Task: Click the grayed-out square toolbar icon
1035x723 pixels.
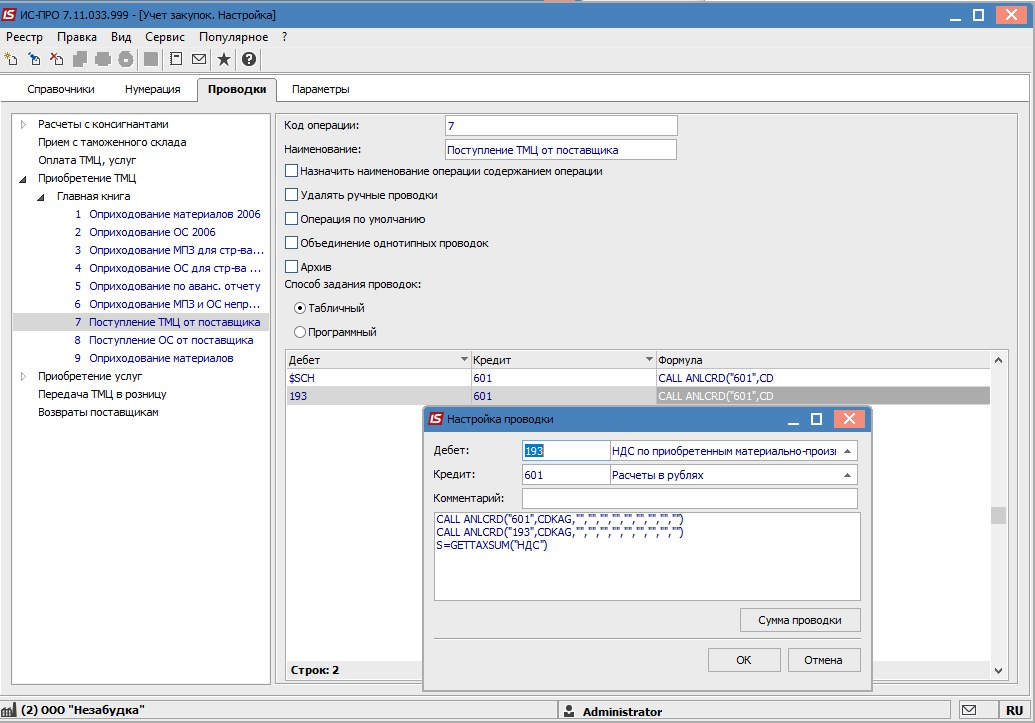Action: [151, 59]
